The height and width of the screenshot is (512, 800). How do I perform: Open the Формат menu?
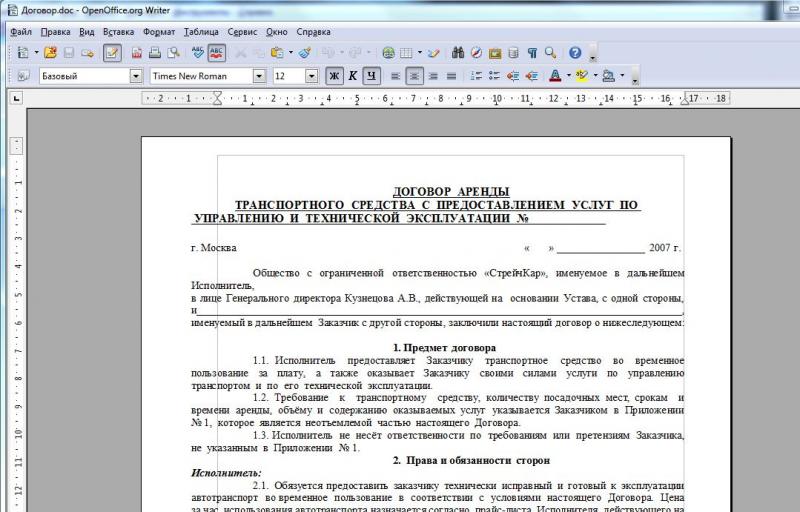click(x=159, y=32)
